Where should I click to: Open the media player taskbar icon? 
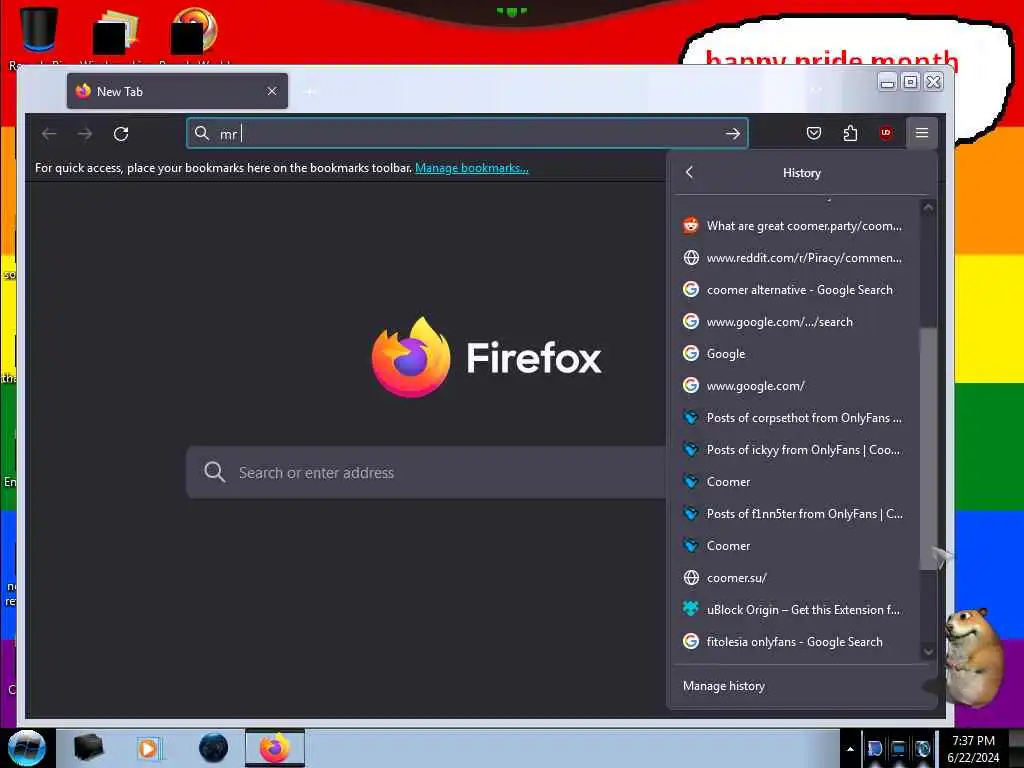coord(148,748)
